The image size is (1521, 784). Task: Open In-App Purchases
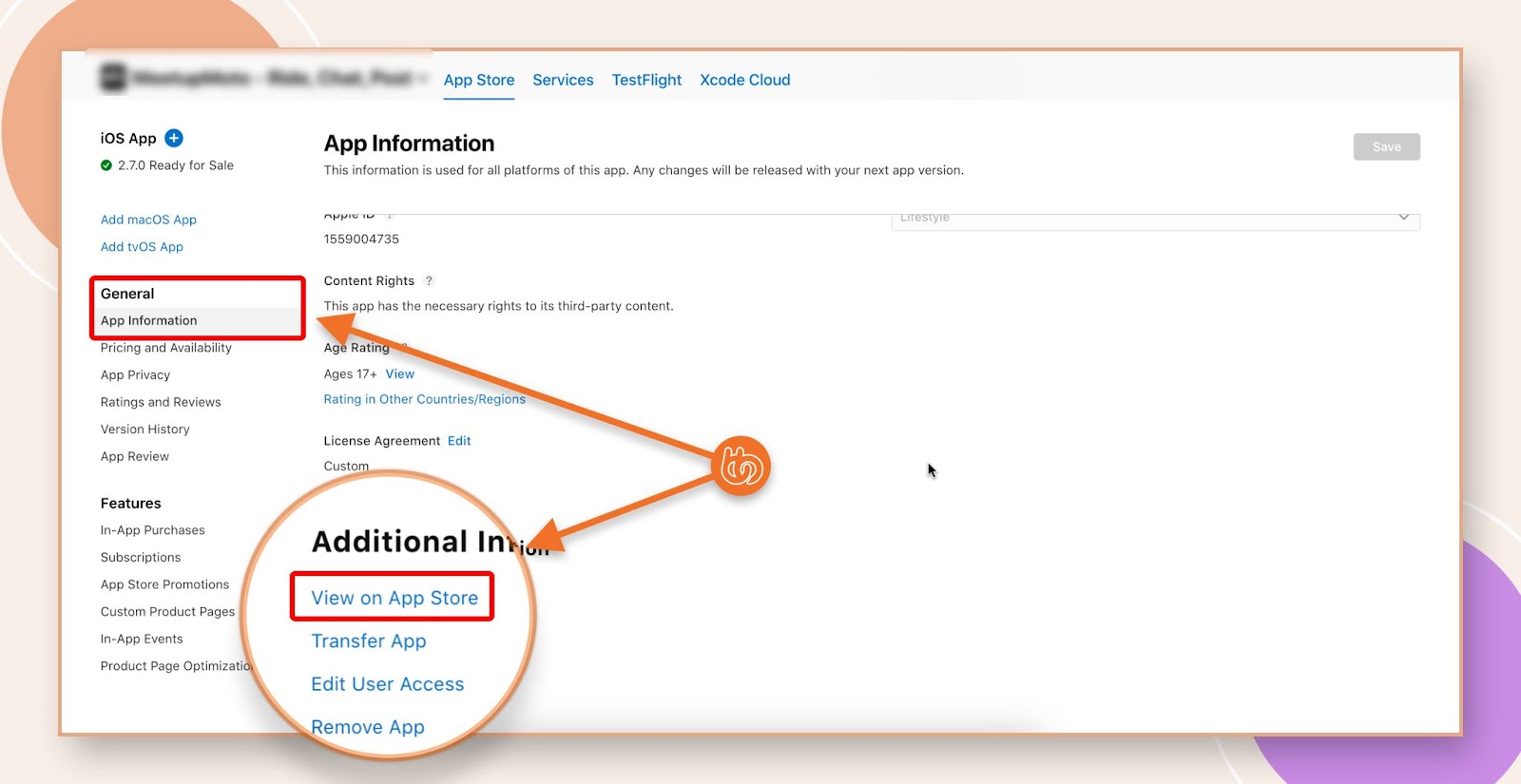[x=153, y=530]
